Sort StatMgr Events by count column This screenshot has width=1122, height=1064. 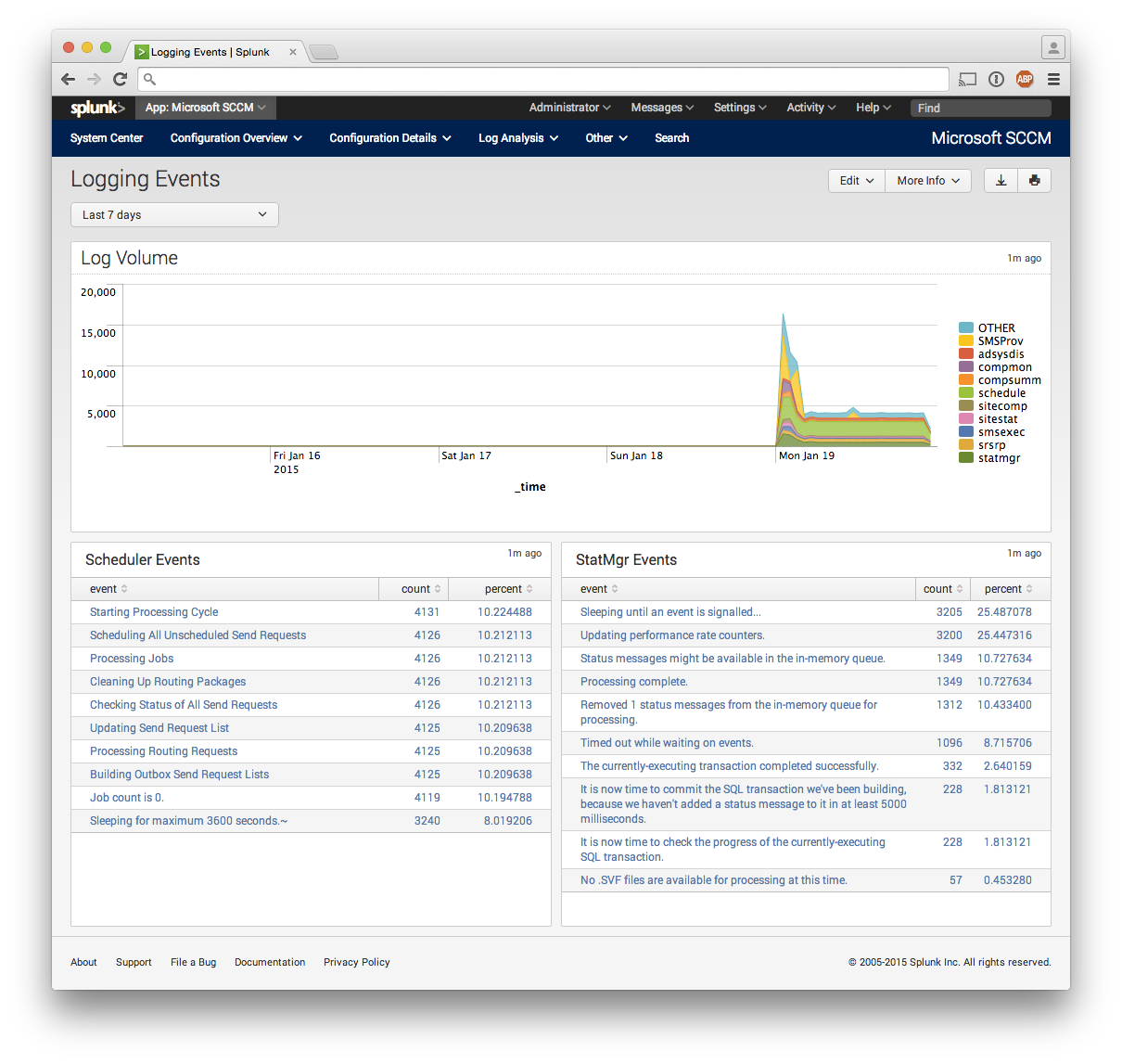pos(943,589)
